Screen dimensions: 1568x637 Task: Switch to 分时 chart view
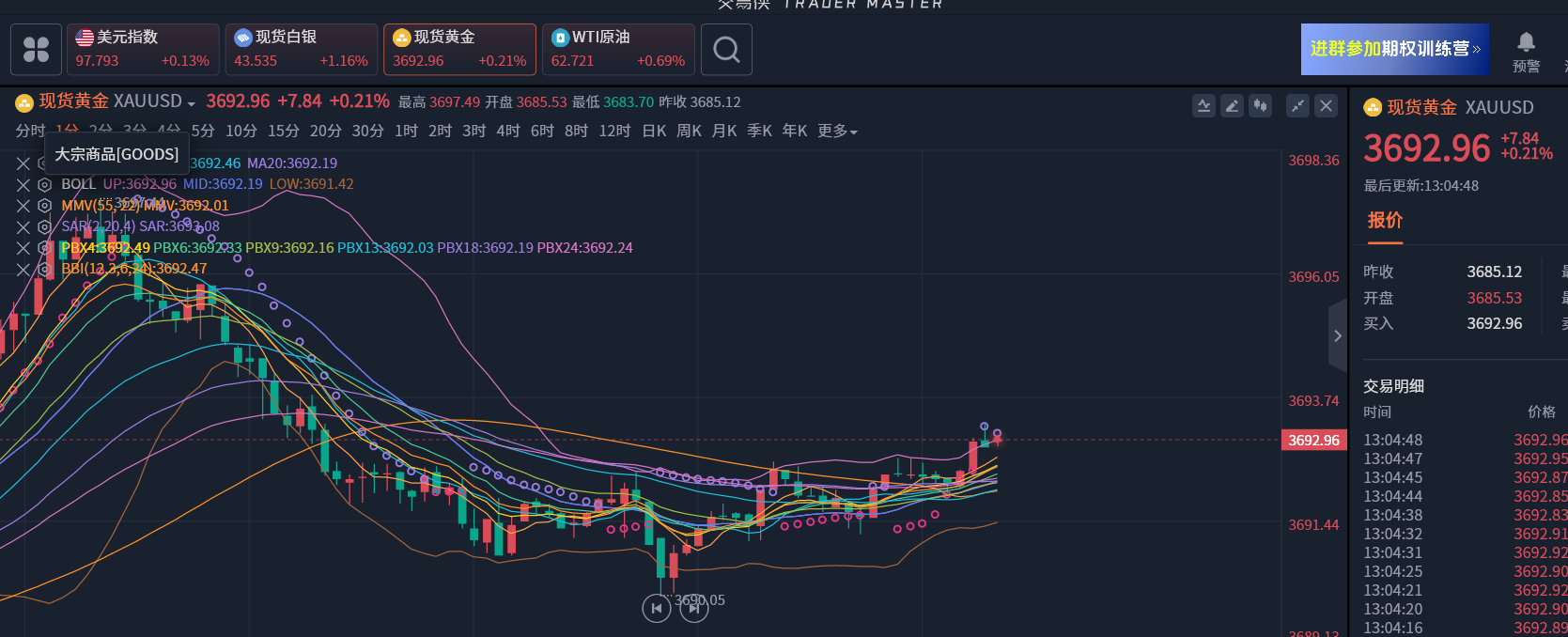coord(30,131)
